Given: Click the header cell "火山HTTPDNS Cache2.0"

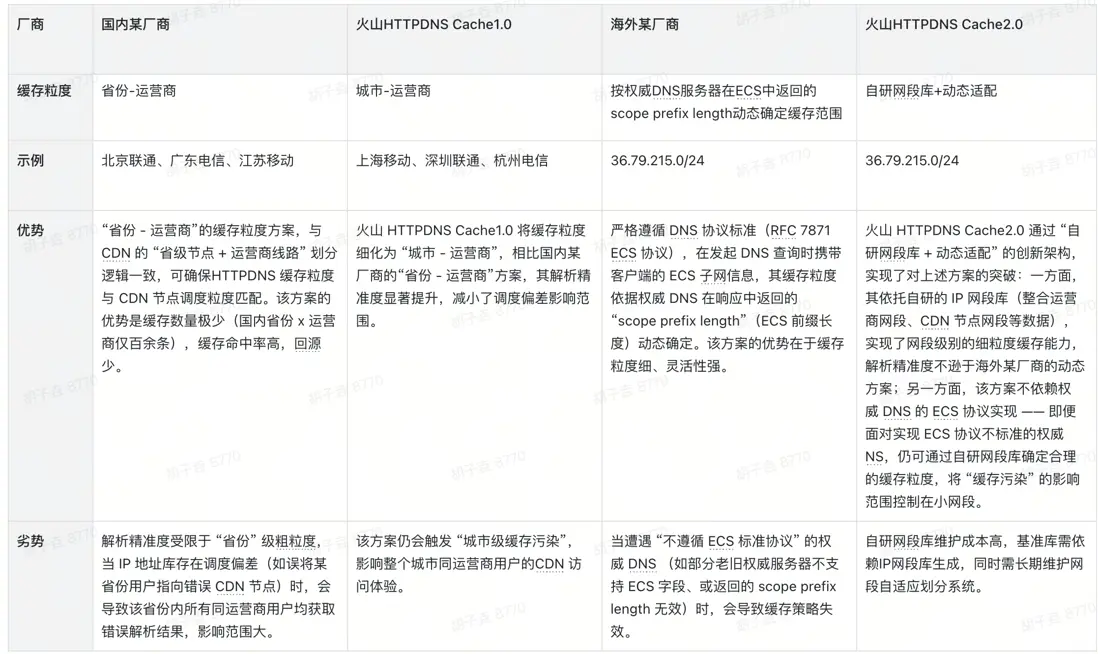Looking at the screenshot, I should [943, 25].
